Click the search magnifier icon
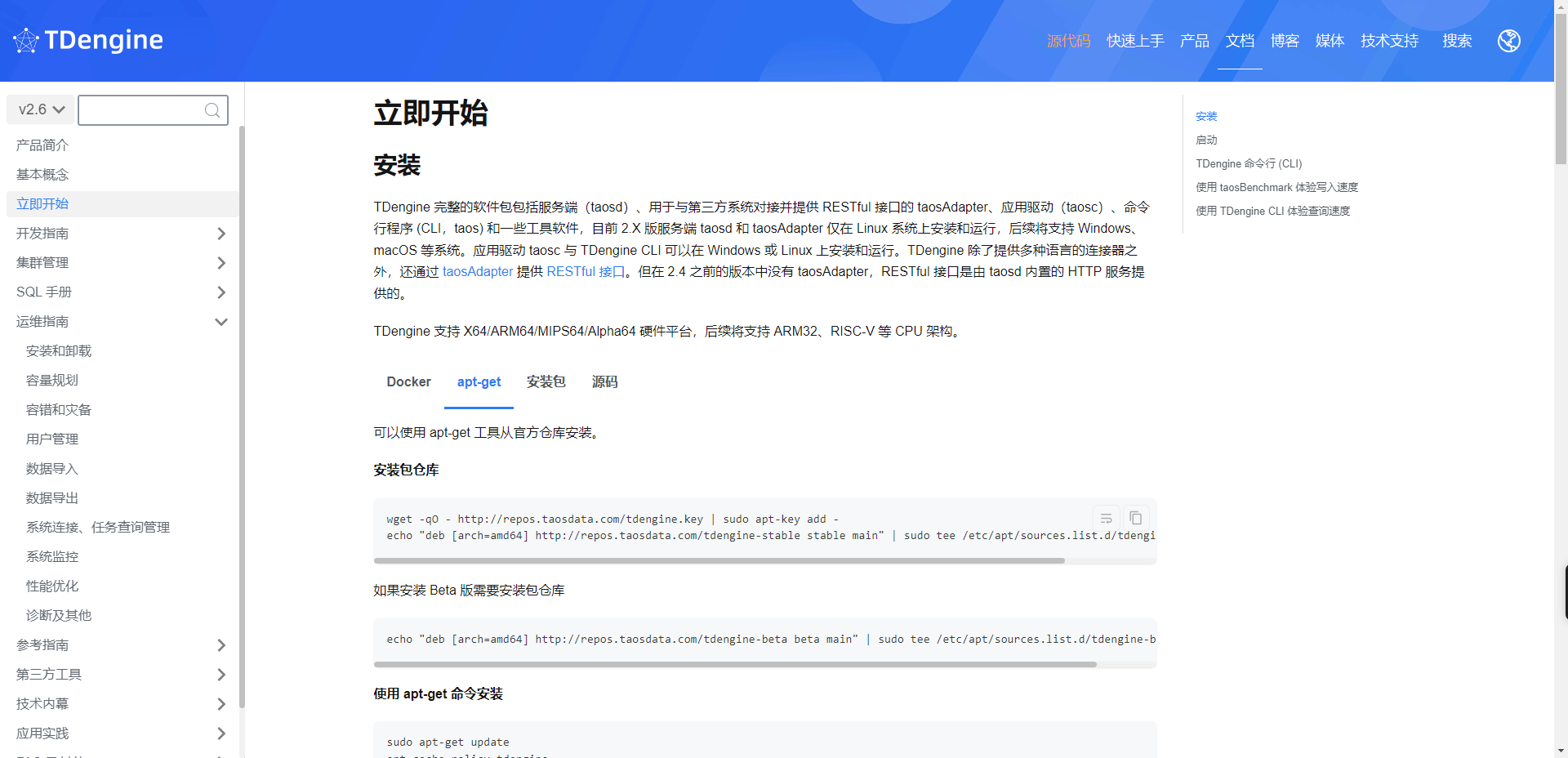 (212, 110)
